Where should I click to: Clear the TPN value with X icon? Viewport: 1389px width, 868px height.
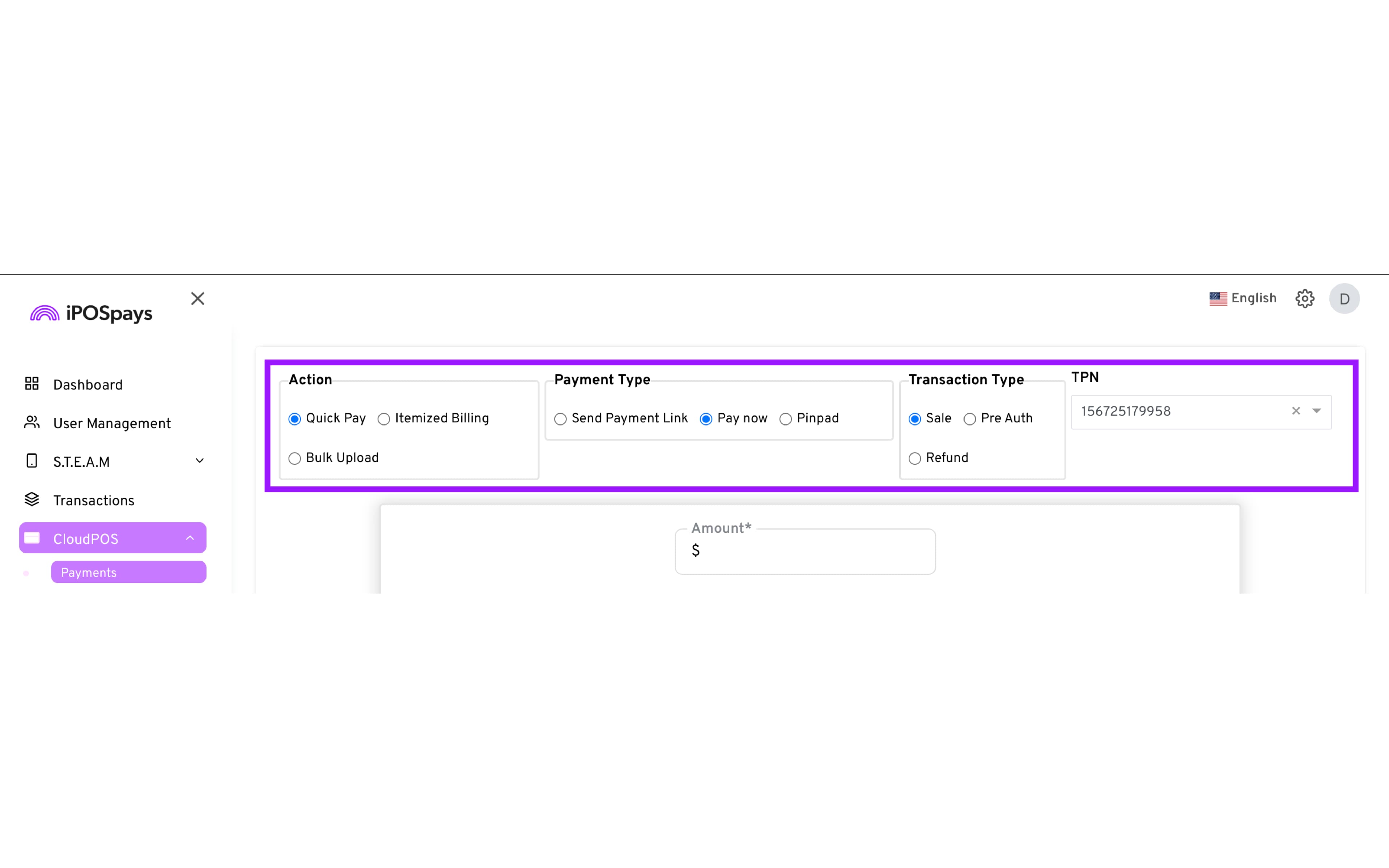[x=1295, y=411]
